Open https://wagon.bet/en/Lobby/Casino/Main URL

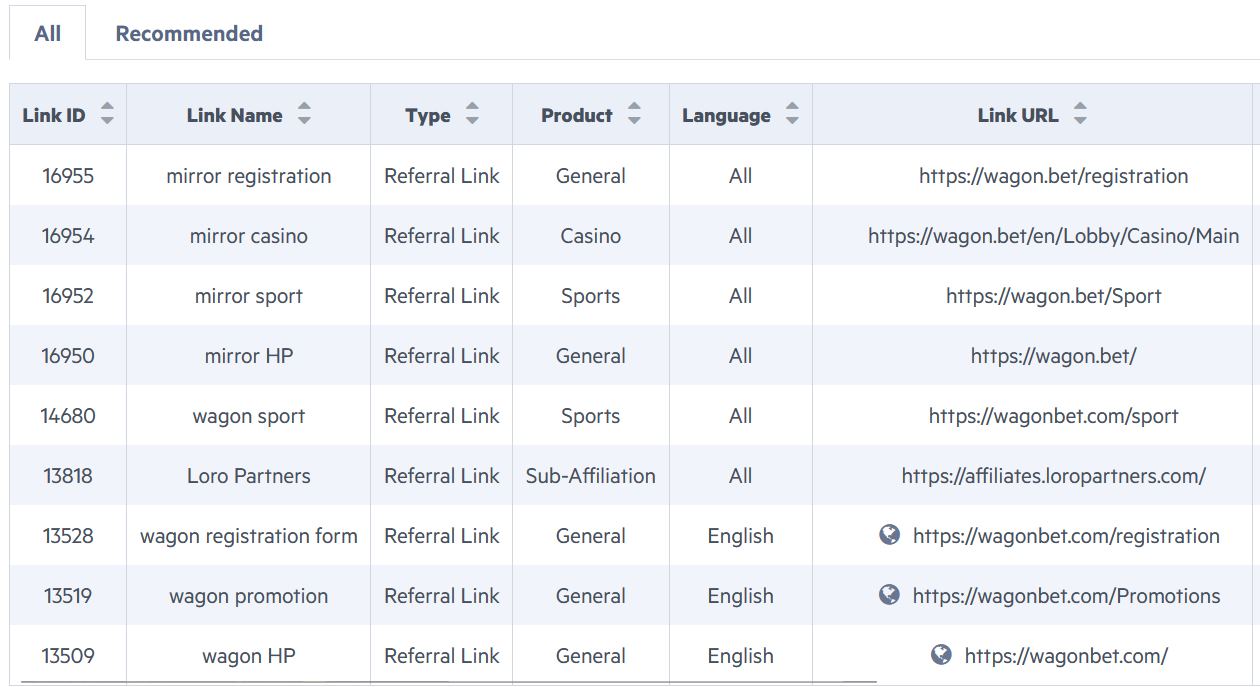click(x=1054, y=236)
